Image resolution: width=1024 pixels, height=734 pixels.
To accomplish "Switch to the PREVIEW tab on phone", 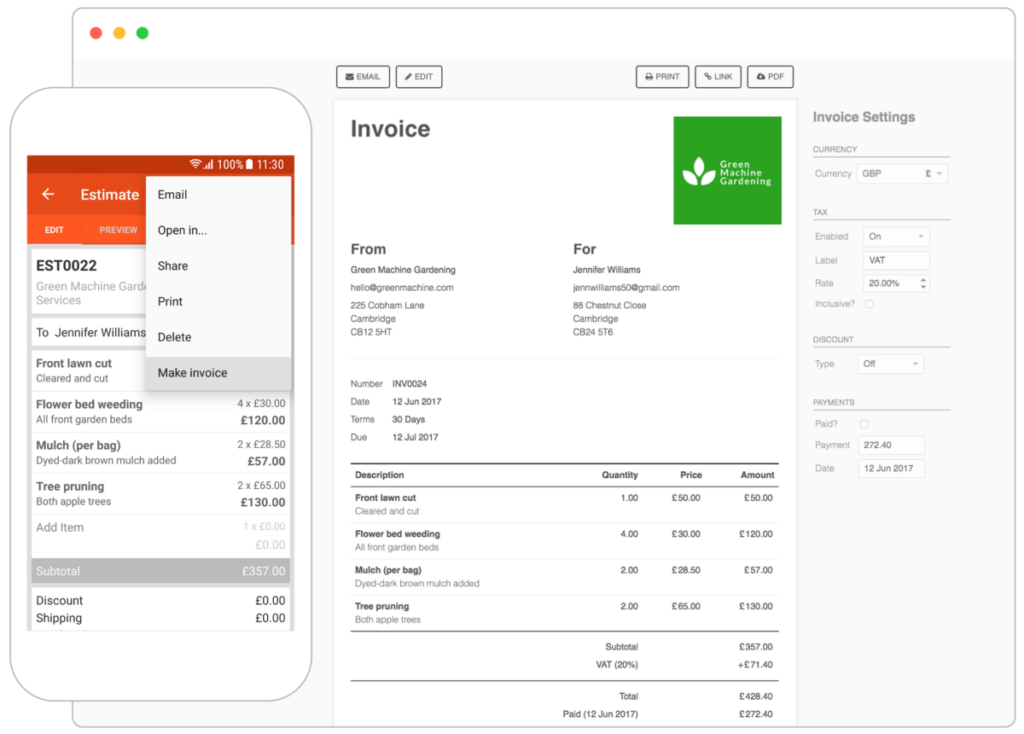I will pos(118,230).
